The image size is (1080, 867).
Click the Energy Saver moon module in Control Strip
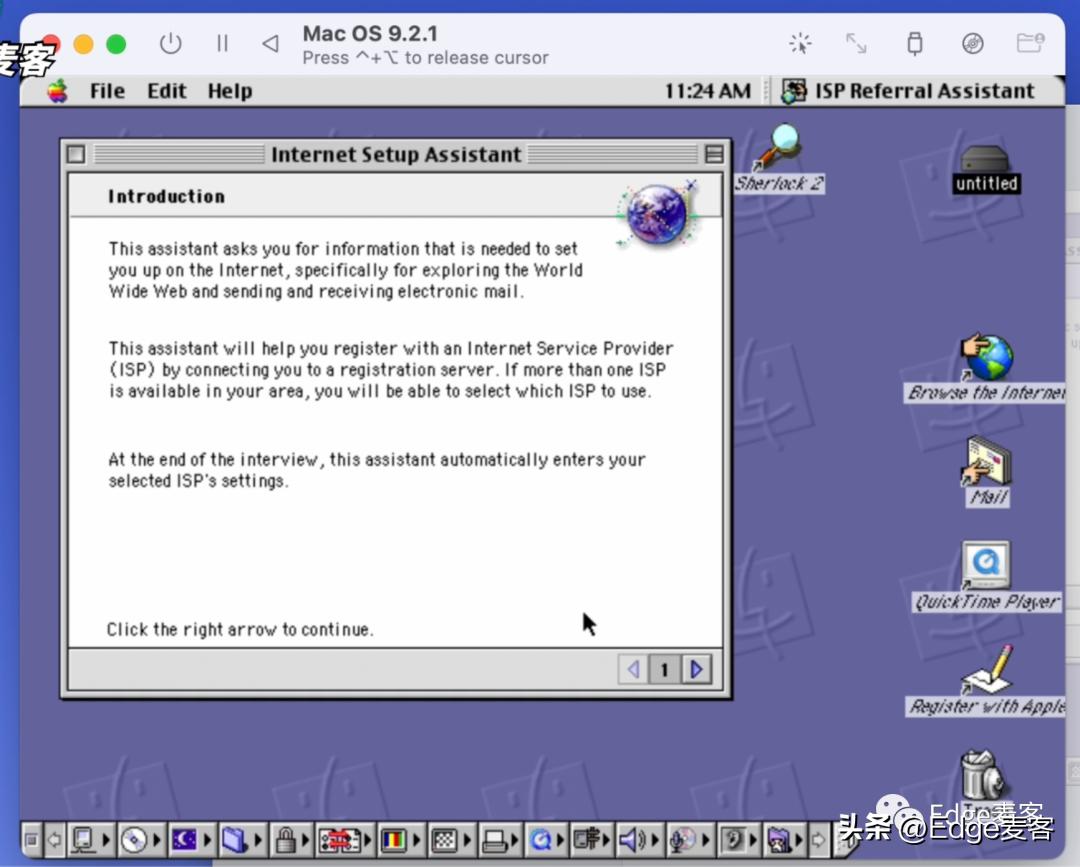184,841
